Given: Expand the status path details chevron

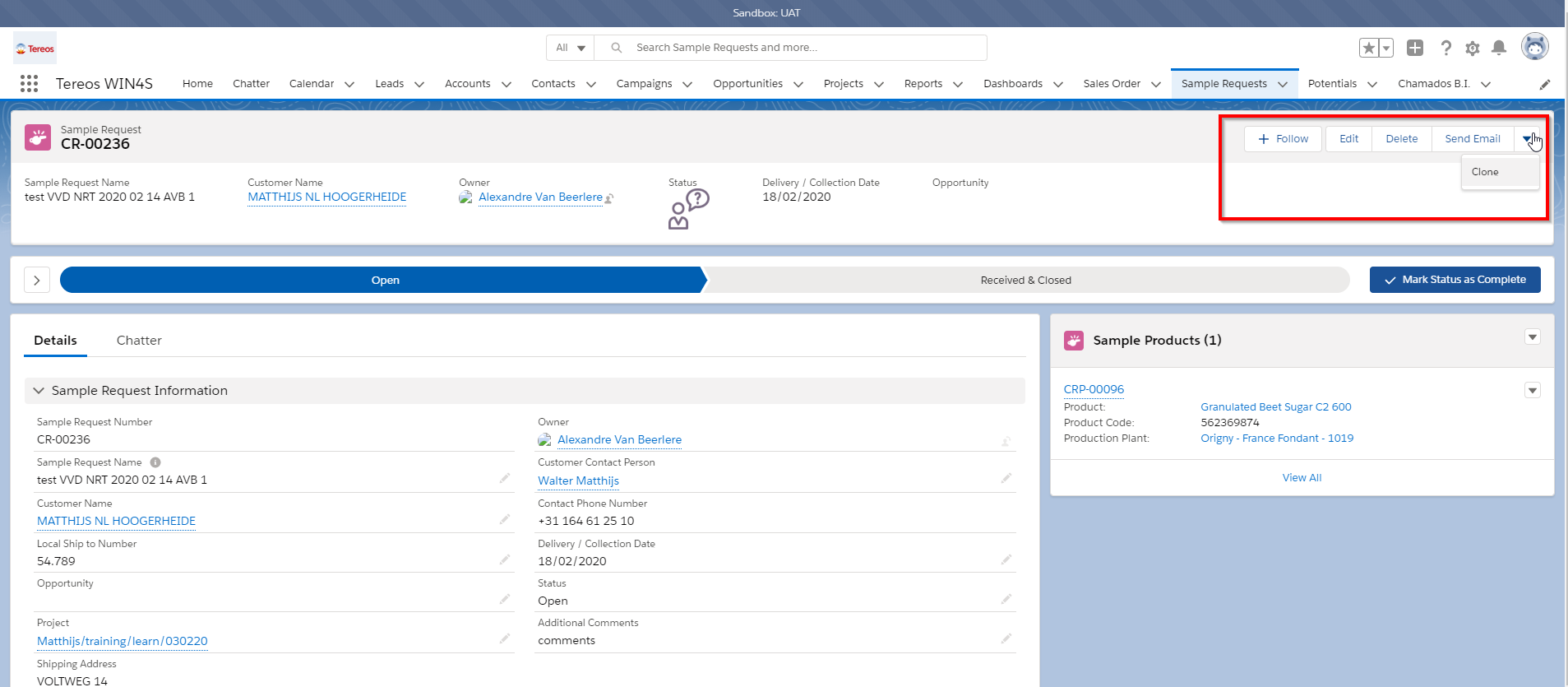Looking at the screenshot, I should [37, 280].
